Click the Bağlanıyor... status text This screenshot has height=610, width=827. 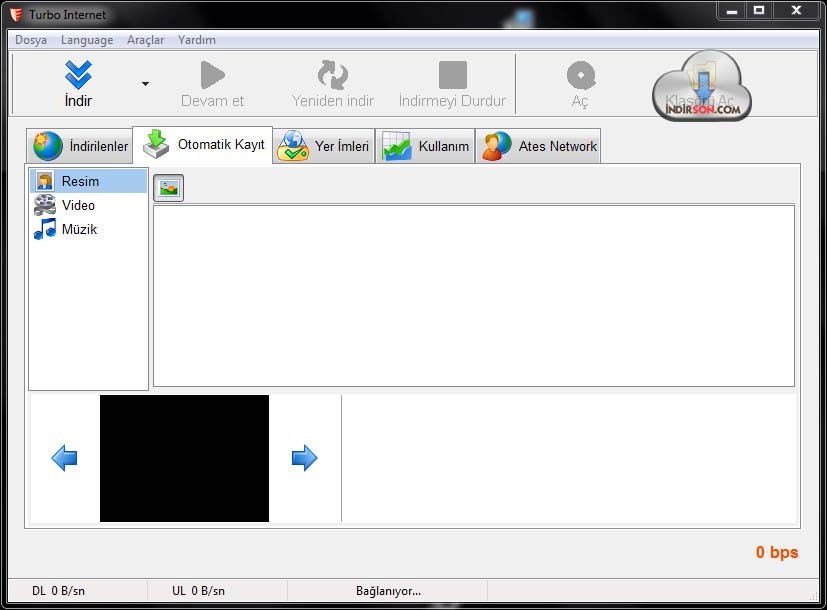[x=388, y=591]
